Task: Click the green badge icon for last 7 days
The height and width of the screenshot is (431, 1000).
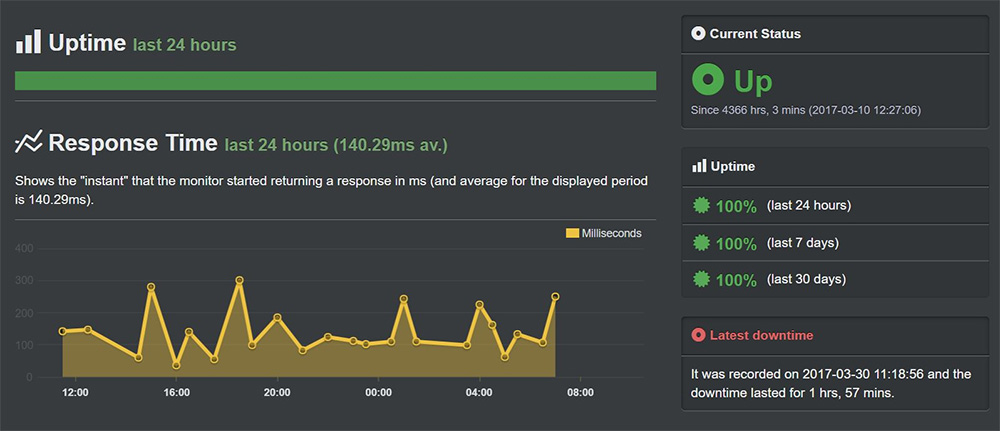Action: pyautogui.click(x=702, y=243)
